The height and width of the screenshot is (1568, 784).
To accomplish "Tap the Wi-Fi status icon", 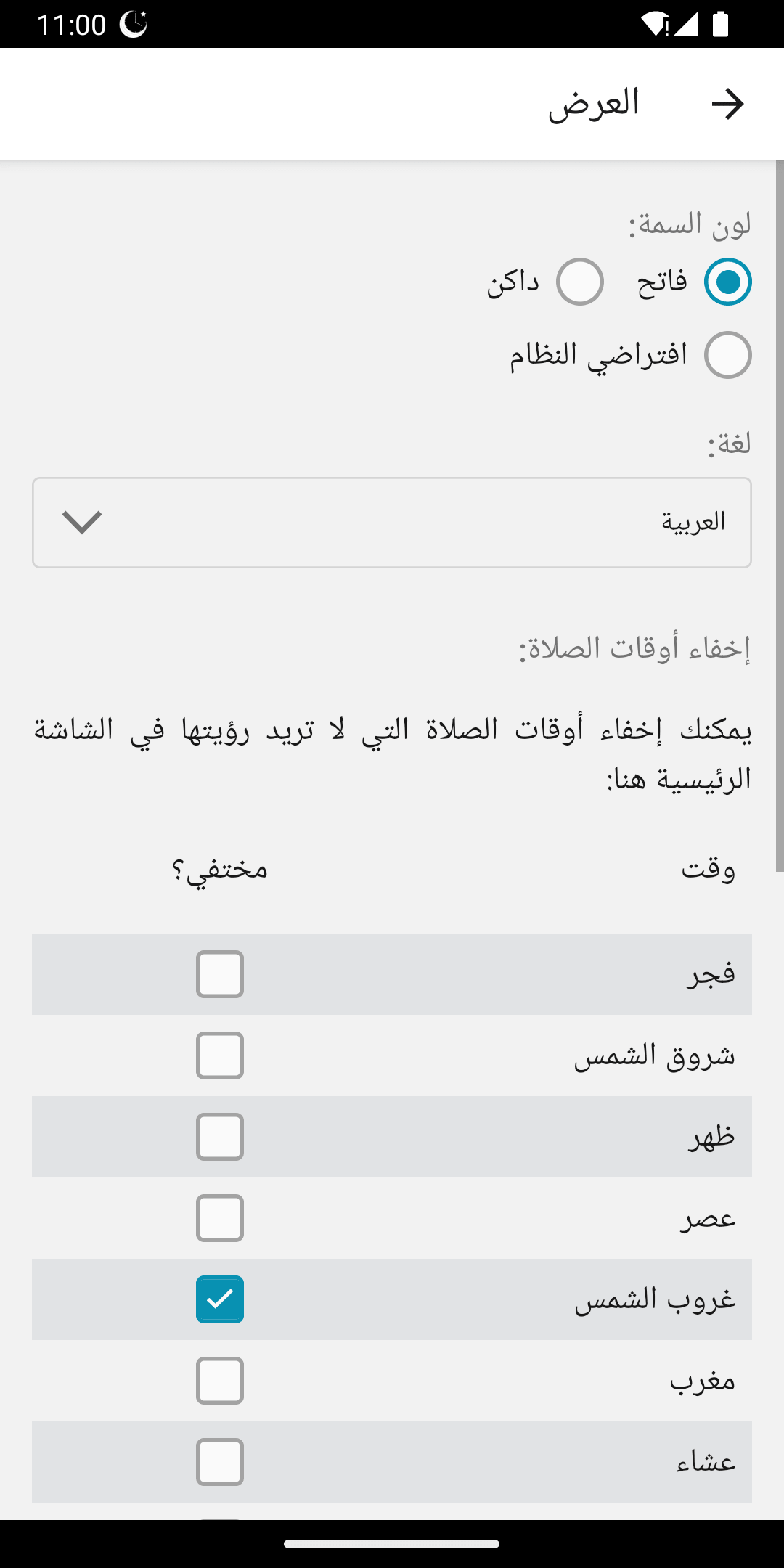I will [x=656, y=24].
